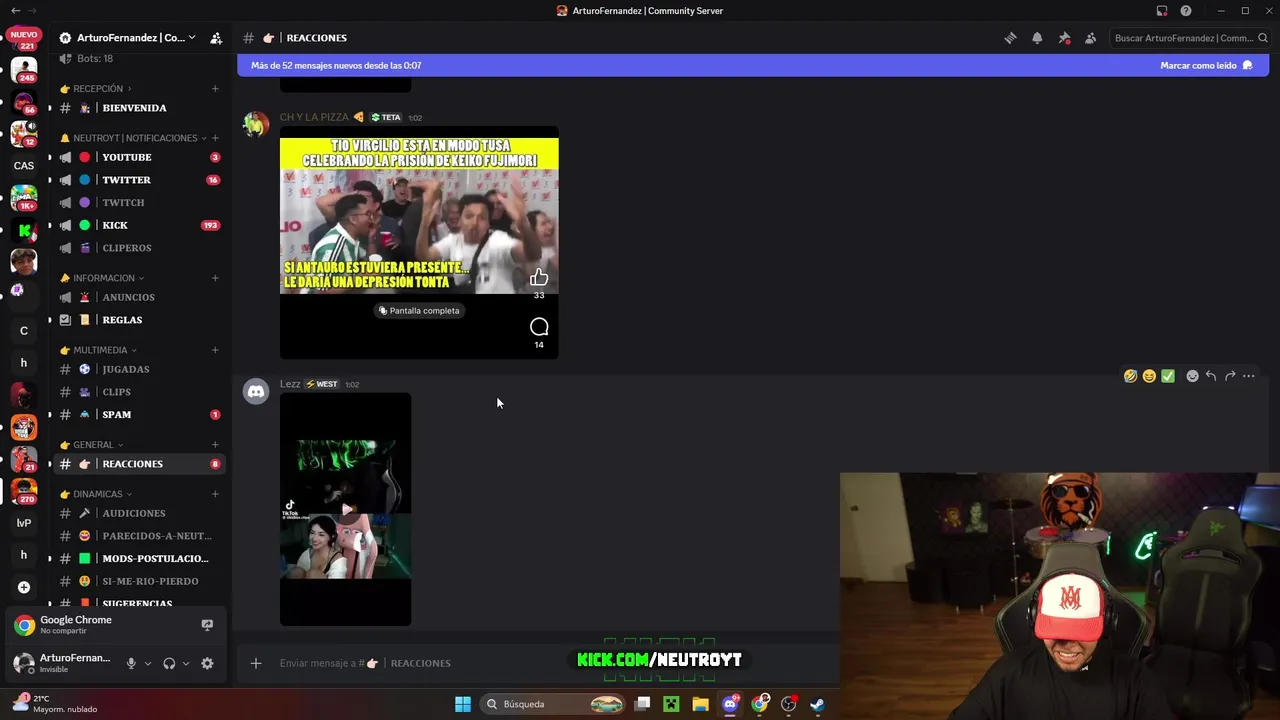Add the green check mark reaction
The width and height of the screenshot is (1280, 720).
1168,376
